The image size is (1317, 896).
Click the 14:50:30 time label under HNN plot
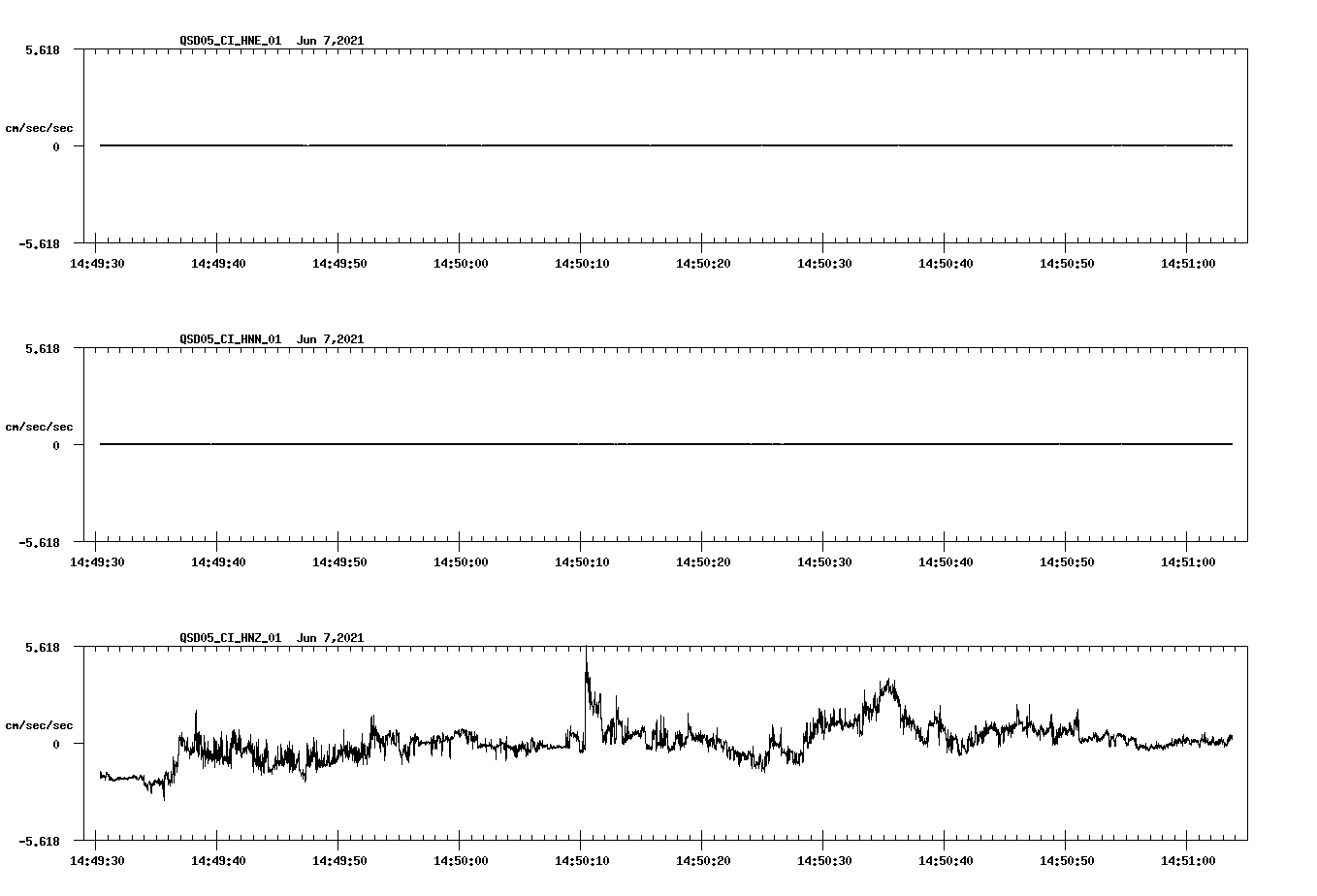point(824,562)
